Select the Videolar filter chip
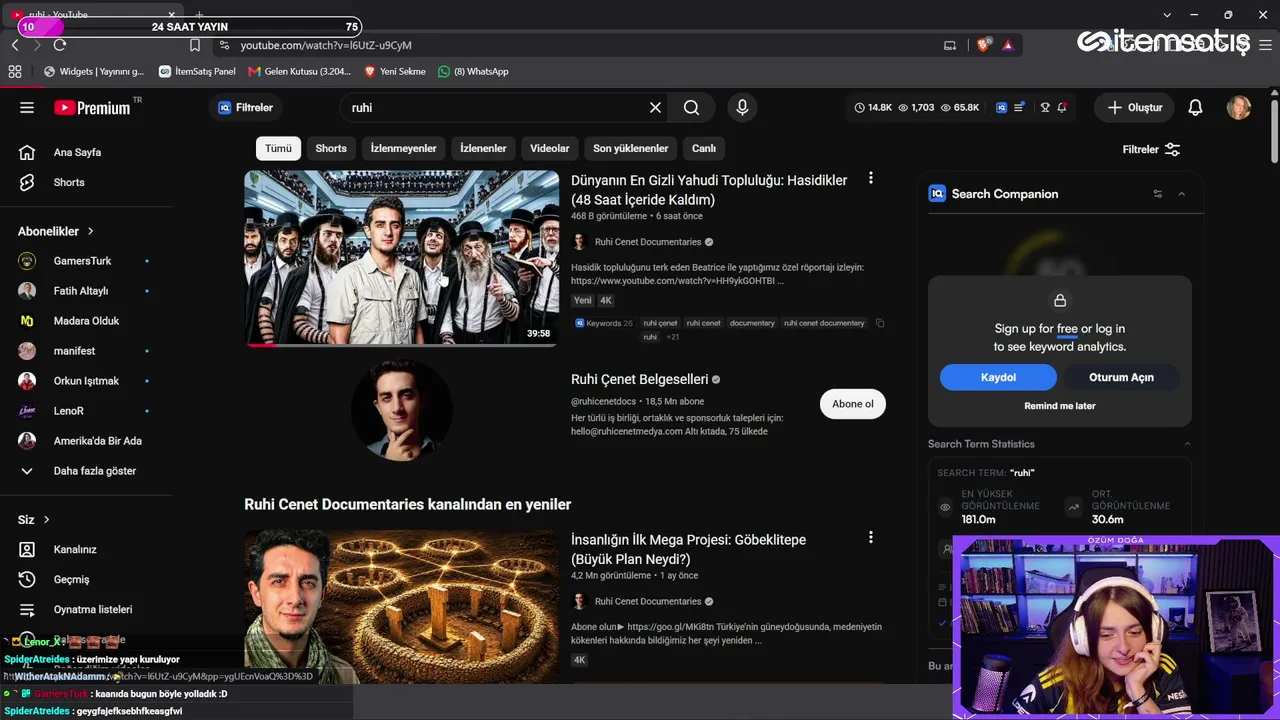1280x720 pixels. (x=549, y=148)
